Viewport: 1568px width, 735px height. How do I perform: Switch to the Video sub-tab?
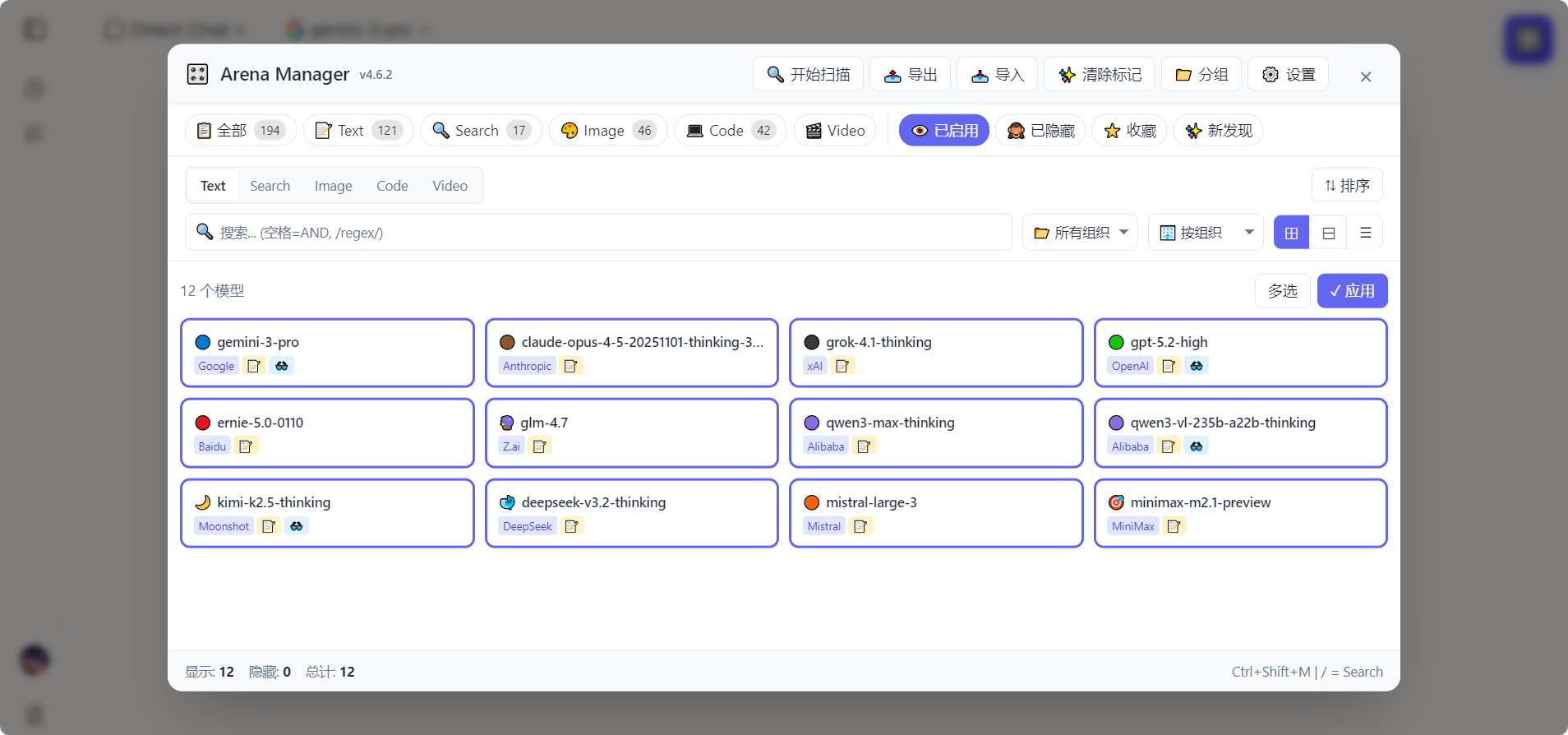[450, 186]
